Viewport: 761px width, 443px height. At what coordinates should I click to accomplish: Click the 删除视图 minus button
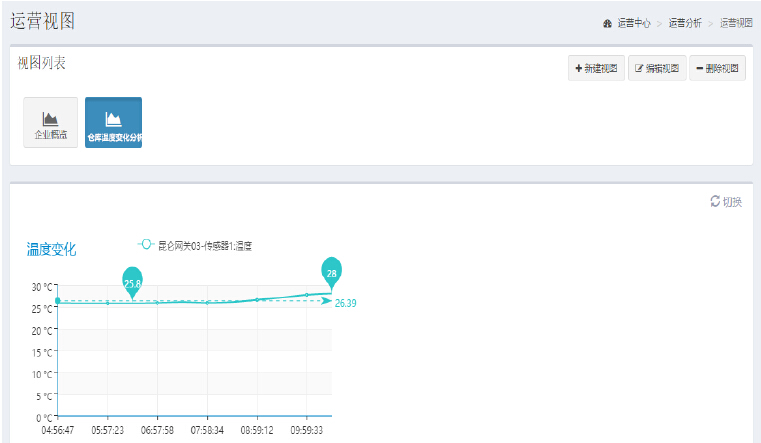pyautogui.click(x=716, y=68)
